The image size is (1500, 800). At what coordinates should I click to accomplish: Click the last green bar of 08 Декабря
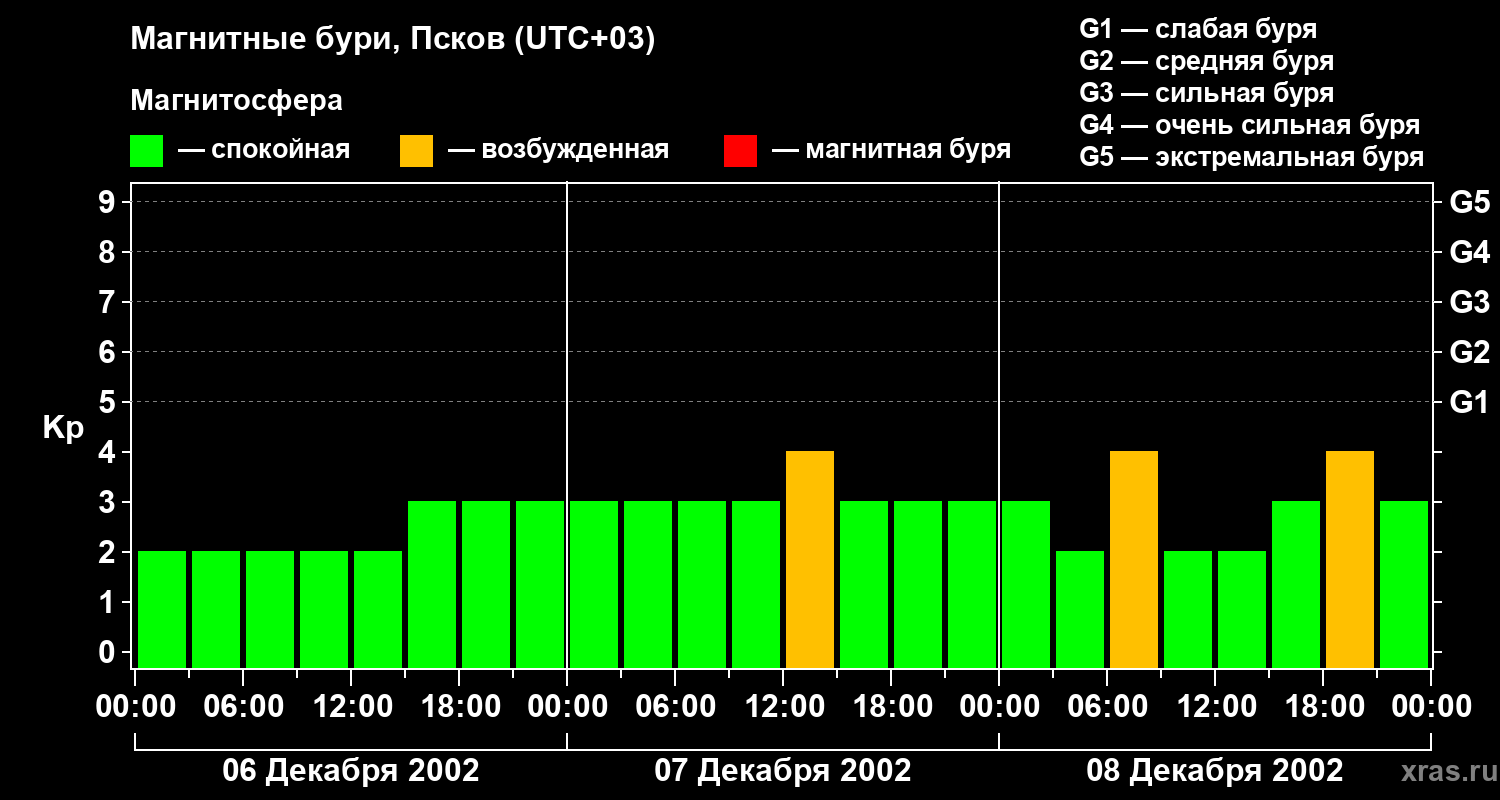tap(1404, 585)
